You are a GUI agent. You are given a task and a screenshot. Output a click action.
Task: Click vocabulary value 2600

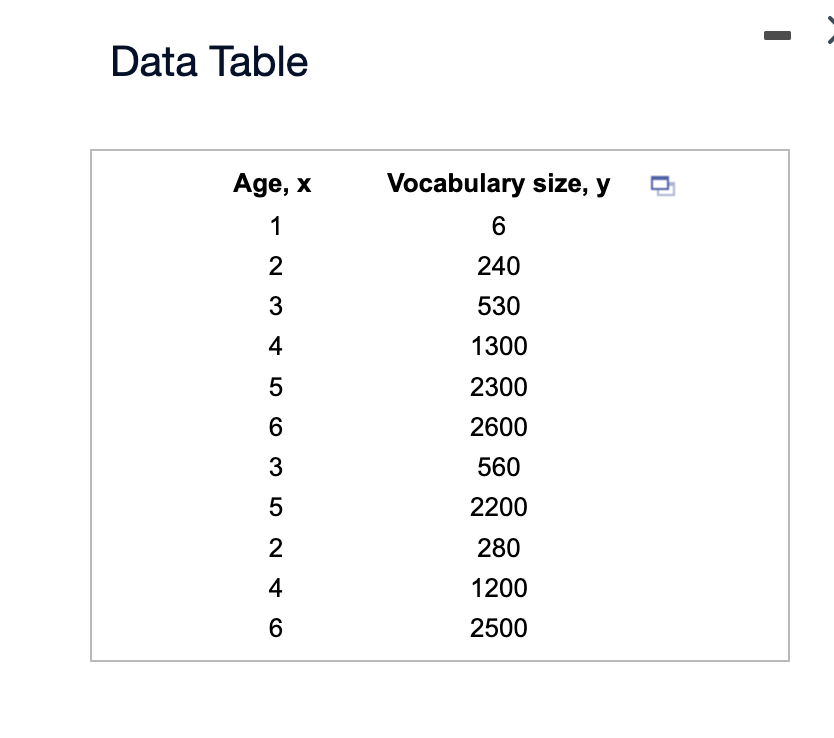click(x=498, y=427)
